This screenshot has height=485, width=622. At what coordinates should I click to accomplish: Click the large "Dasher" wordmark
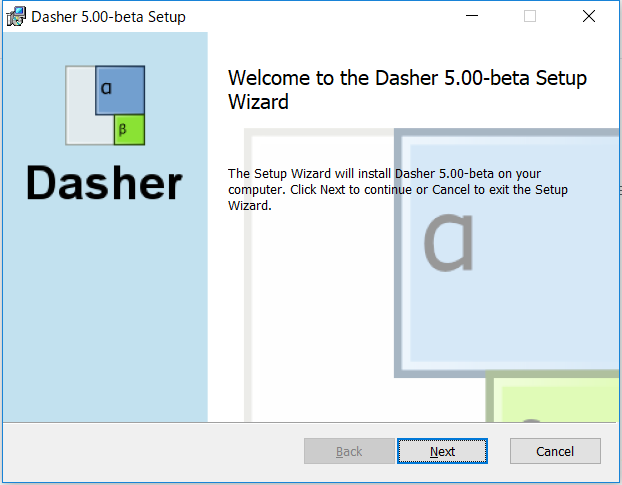click(104, 183)
